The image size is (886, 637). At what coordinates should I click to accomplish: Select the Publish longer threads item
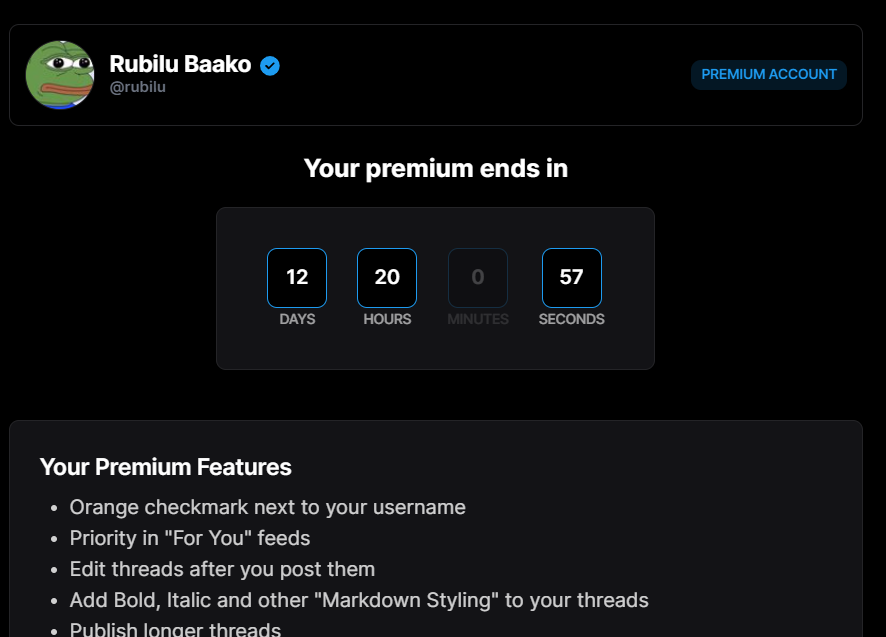pos(175,629)
